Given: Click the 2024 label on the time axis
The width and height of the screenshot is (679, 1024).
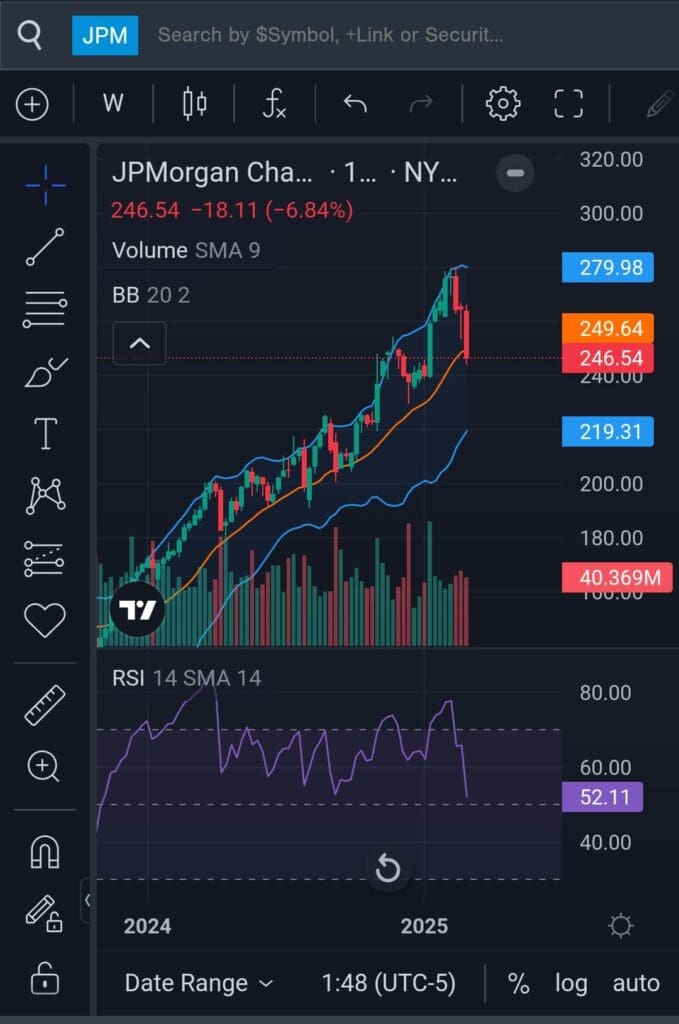Looking at the screenshot, I should point(148,926).
